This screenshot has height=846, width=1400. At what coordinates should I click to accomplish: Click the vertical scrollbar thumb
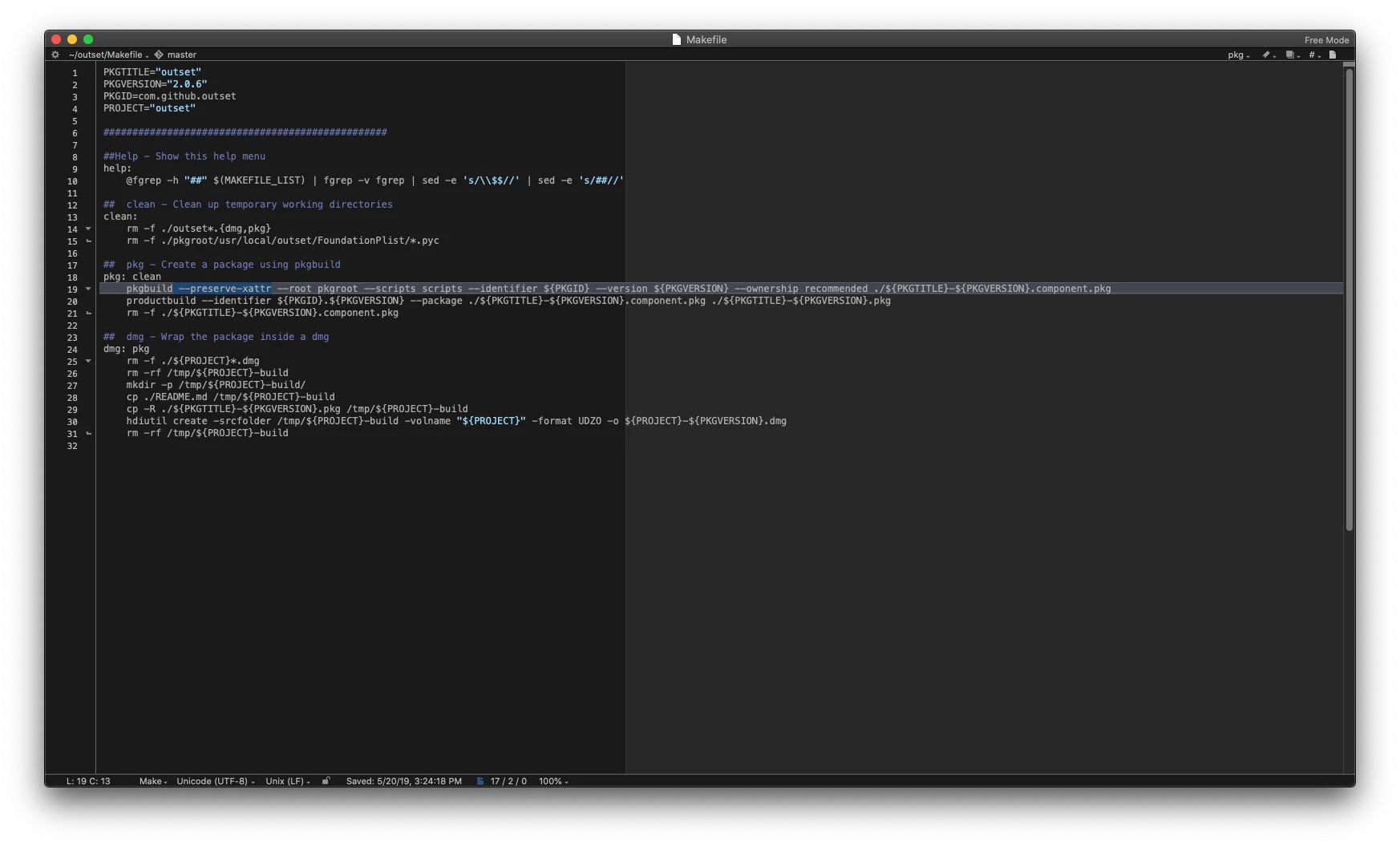(x=1349, y=299)
